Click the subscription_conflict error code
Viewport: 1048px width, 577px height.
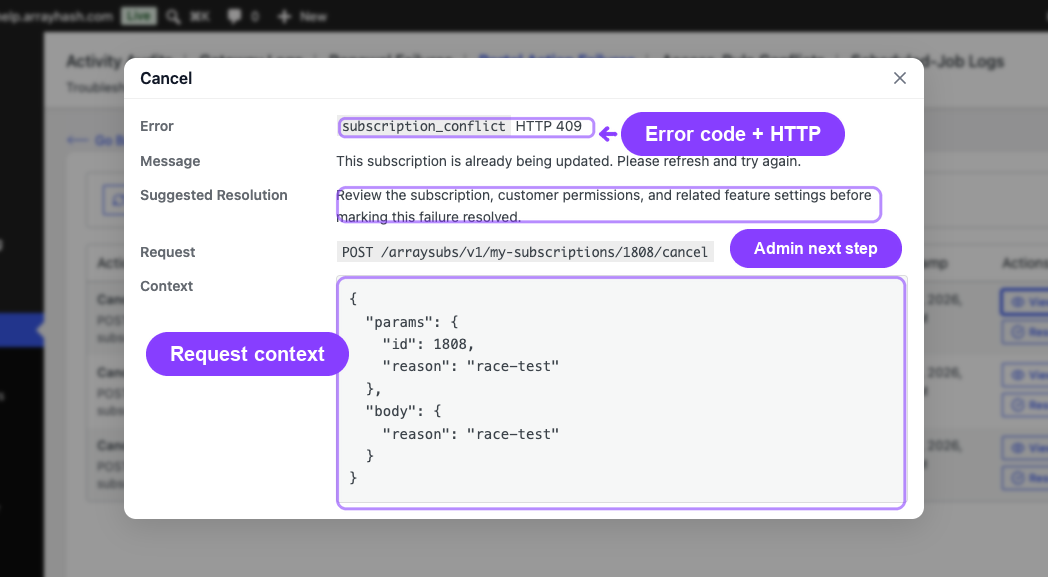[x=424, y=126]
